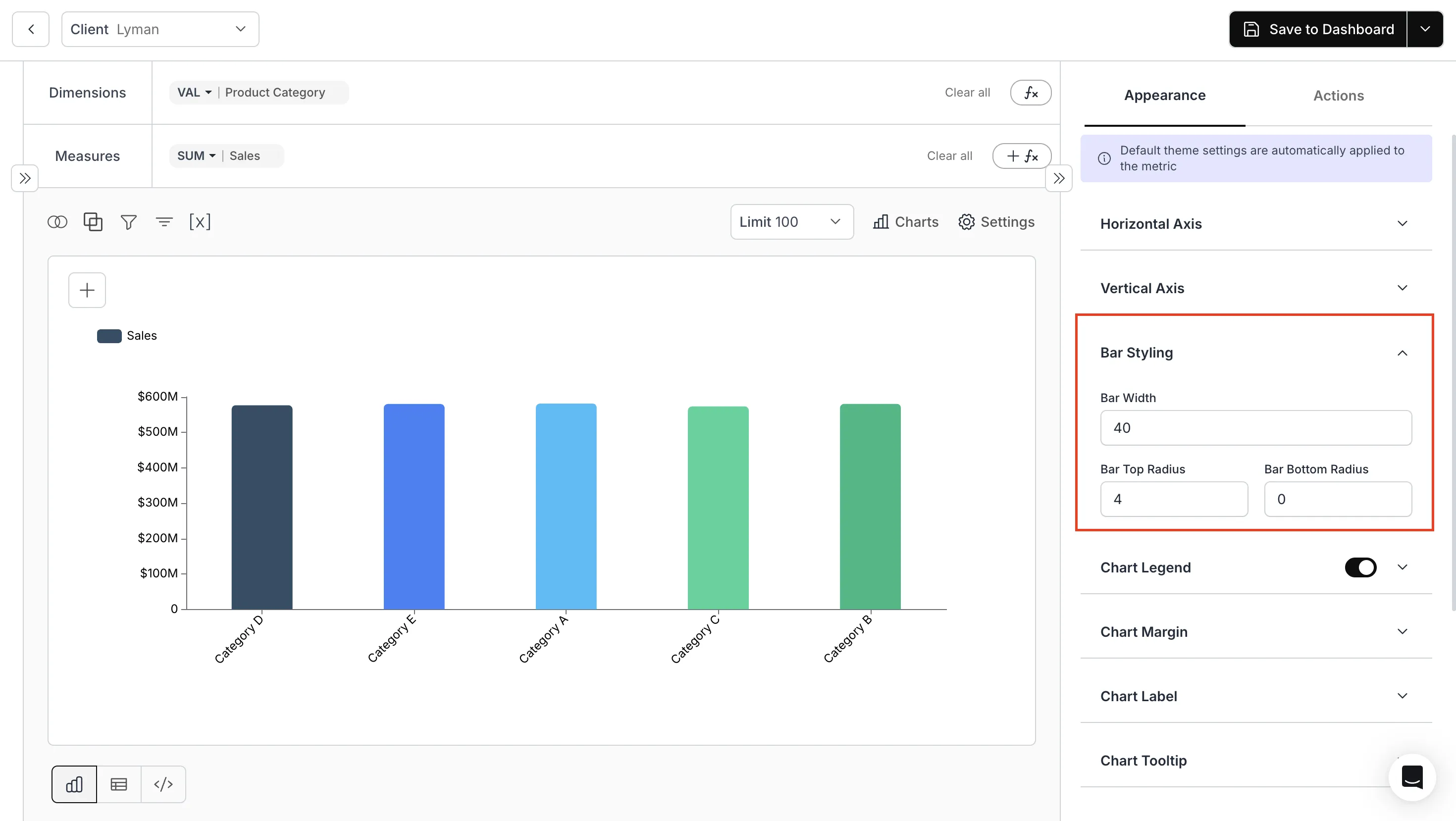Open the VAL dropdown on Product Category
Viewport: 1456px width, 821px height.
point(195,93)
